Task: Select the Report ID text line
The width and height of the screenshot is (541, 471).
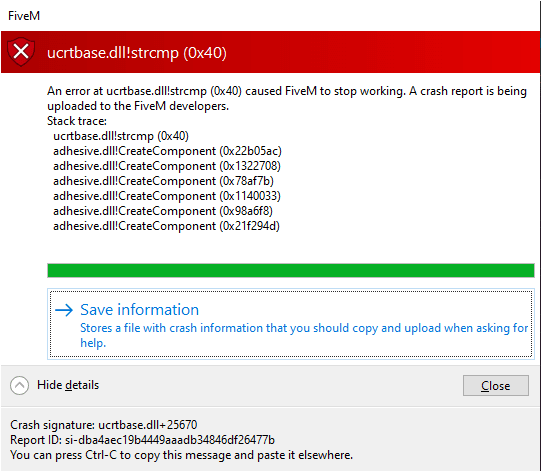Action: tap(142, 440)
